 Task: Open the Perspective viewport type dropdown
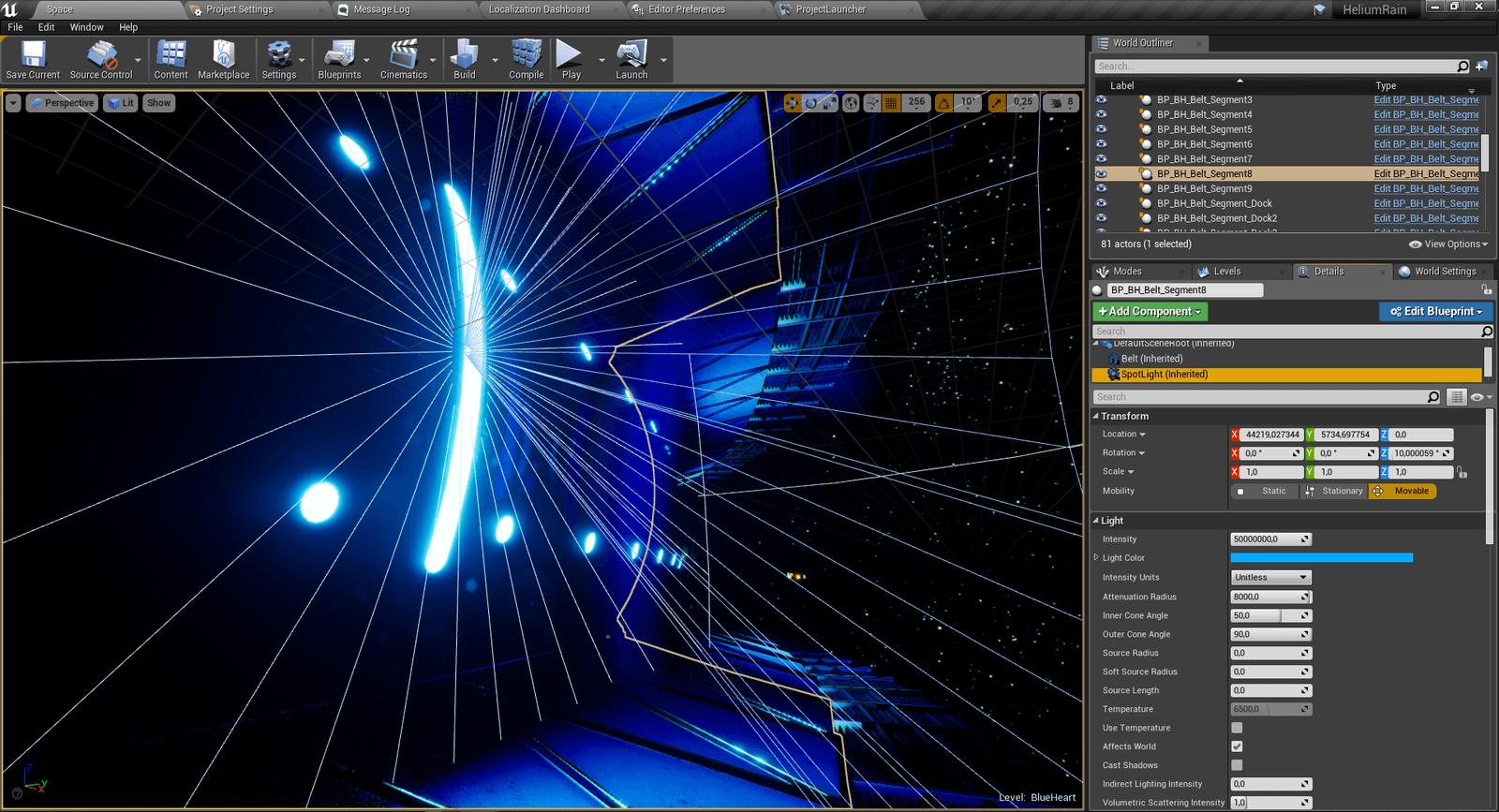click(62, 103)
